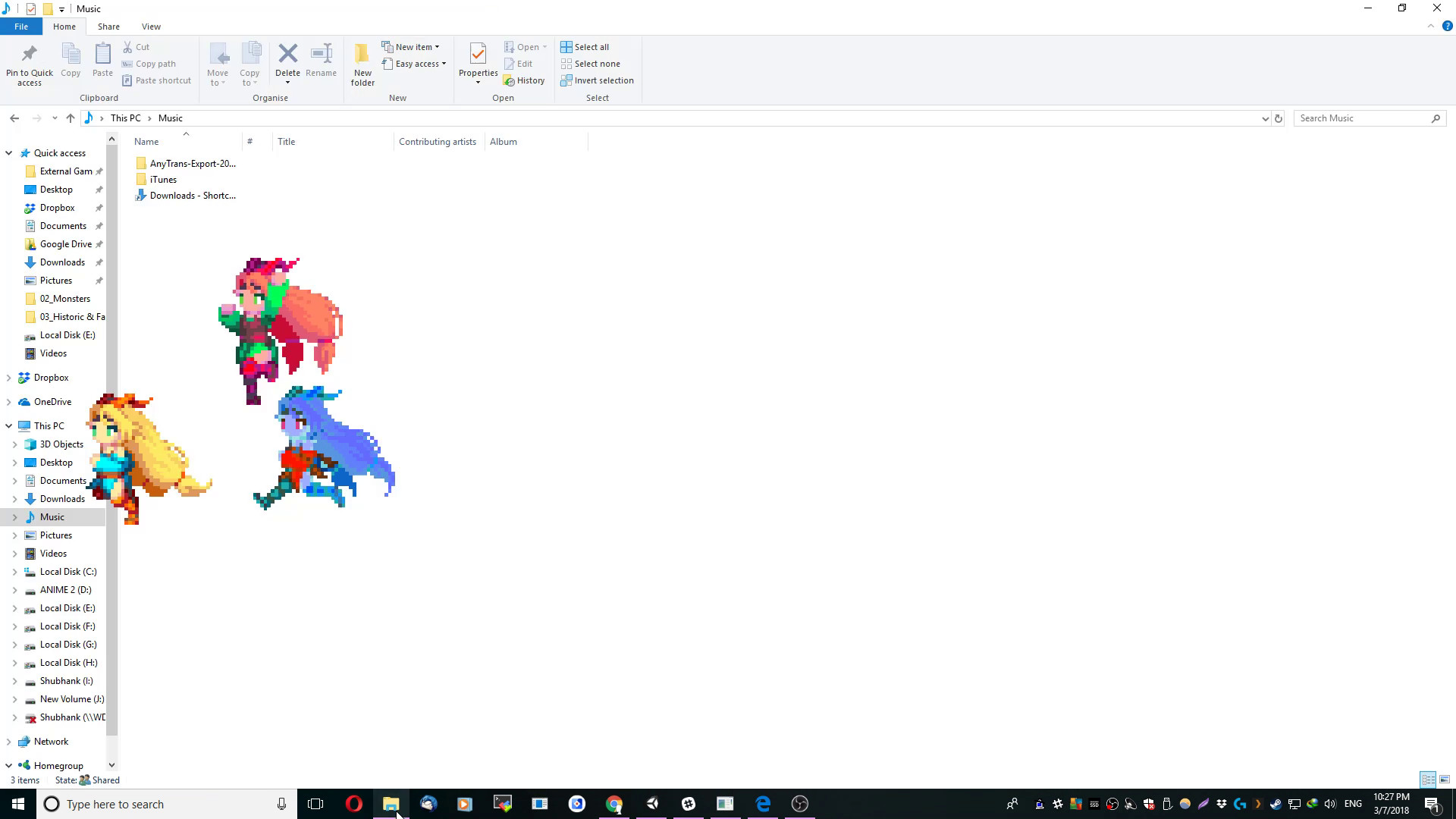Open Properties for the Music folder

pyautogui.click(x=478, y=64)
